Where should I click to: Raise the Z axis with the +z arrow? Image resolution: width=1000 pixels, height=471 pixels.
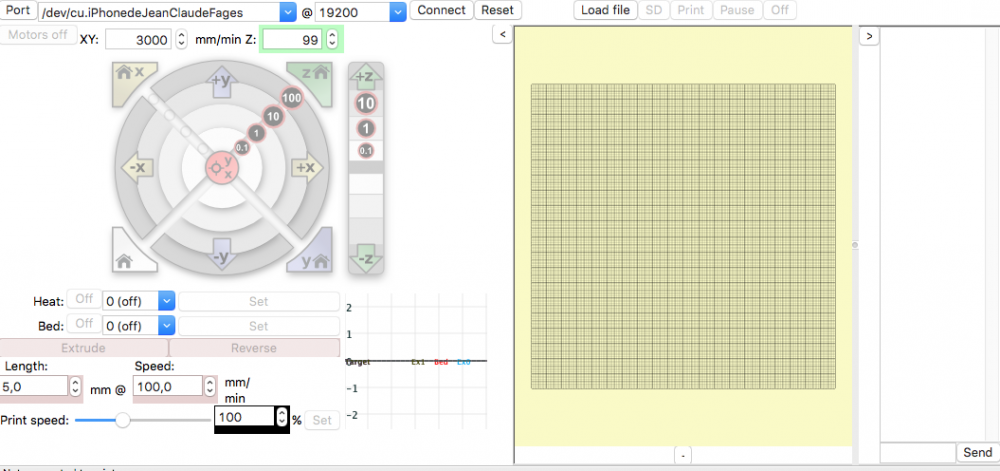coord(365,77)
